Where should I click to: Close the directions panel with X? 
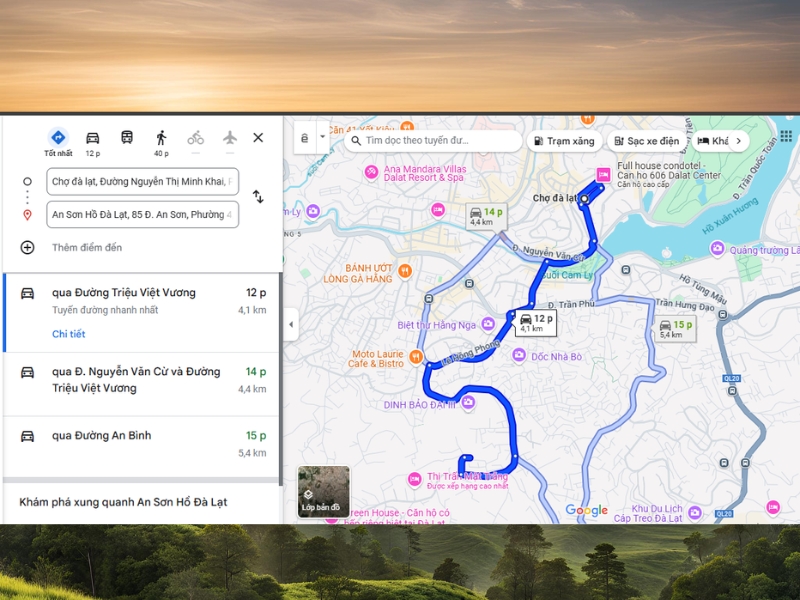coord(258,138)
